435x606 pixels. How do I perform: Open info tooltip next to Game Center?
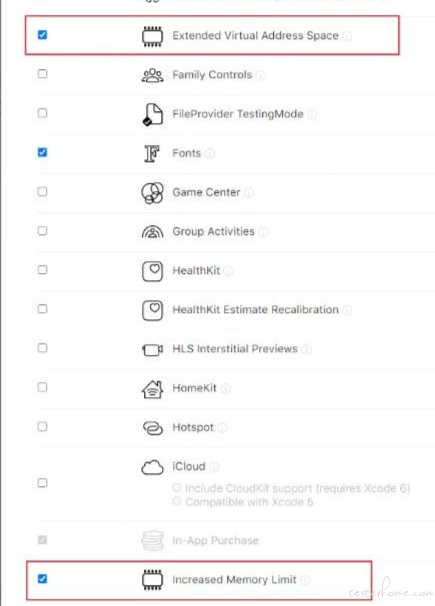point(250,192)
